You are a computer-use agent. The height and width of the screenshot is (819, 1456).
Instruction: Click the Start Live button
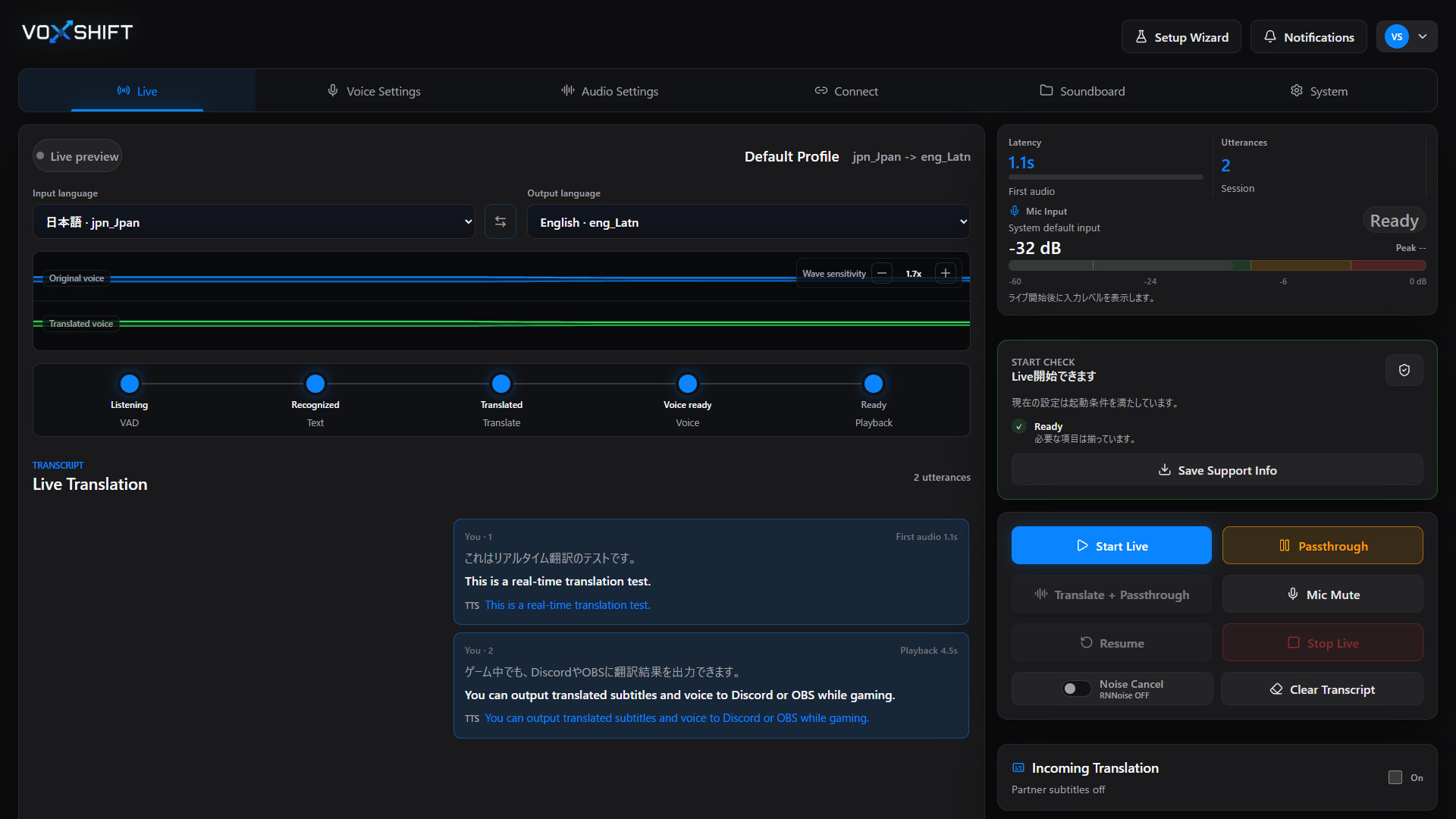tap(1112, 546)
